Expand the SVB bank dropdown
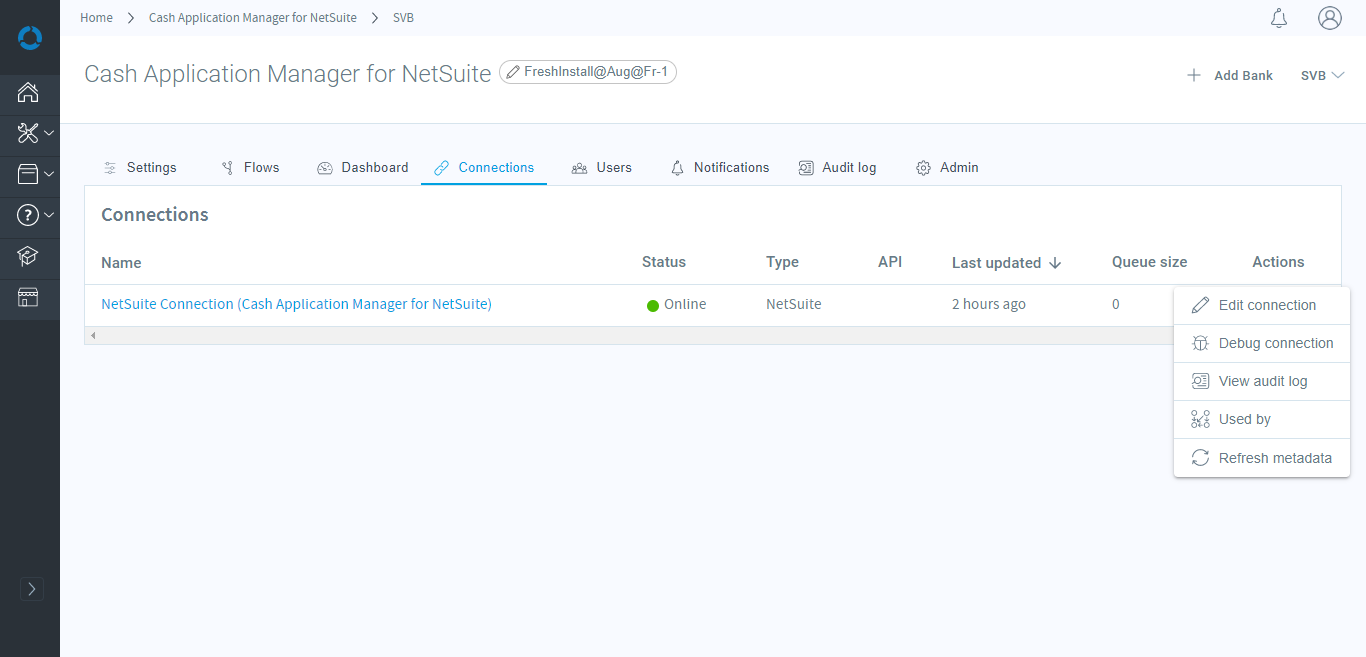Screen dimensions: 1366x657 coord(1322,75)
